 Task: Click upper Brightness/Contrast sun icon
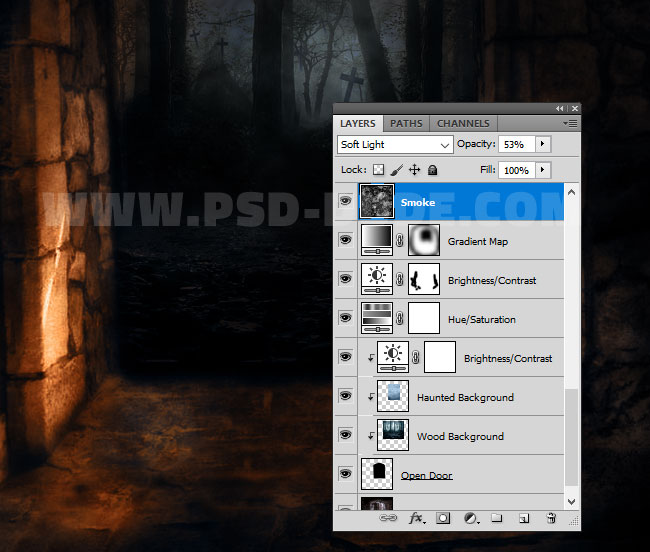pos(377,279)
